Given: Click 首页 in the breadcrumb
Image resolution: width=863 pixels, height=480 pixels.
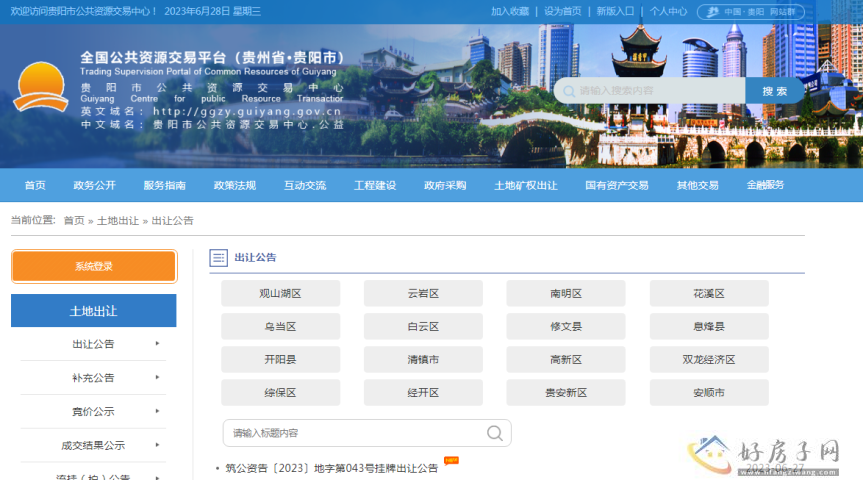Looking at the screenshot, I should pyautogui.click(x=74, y=221).
